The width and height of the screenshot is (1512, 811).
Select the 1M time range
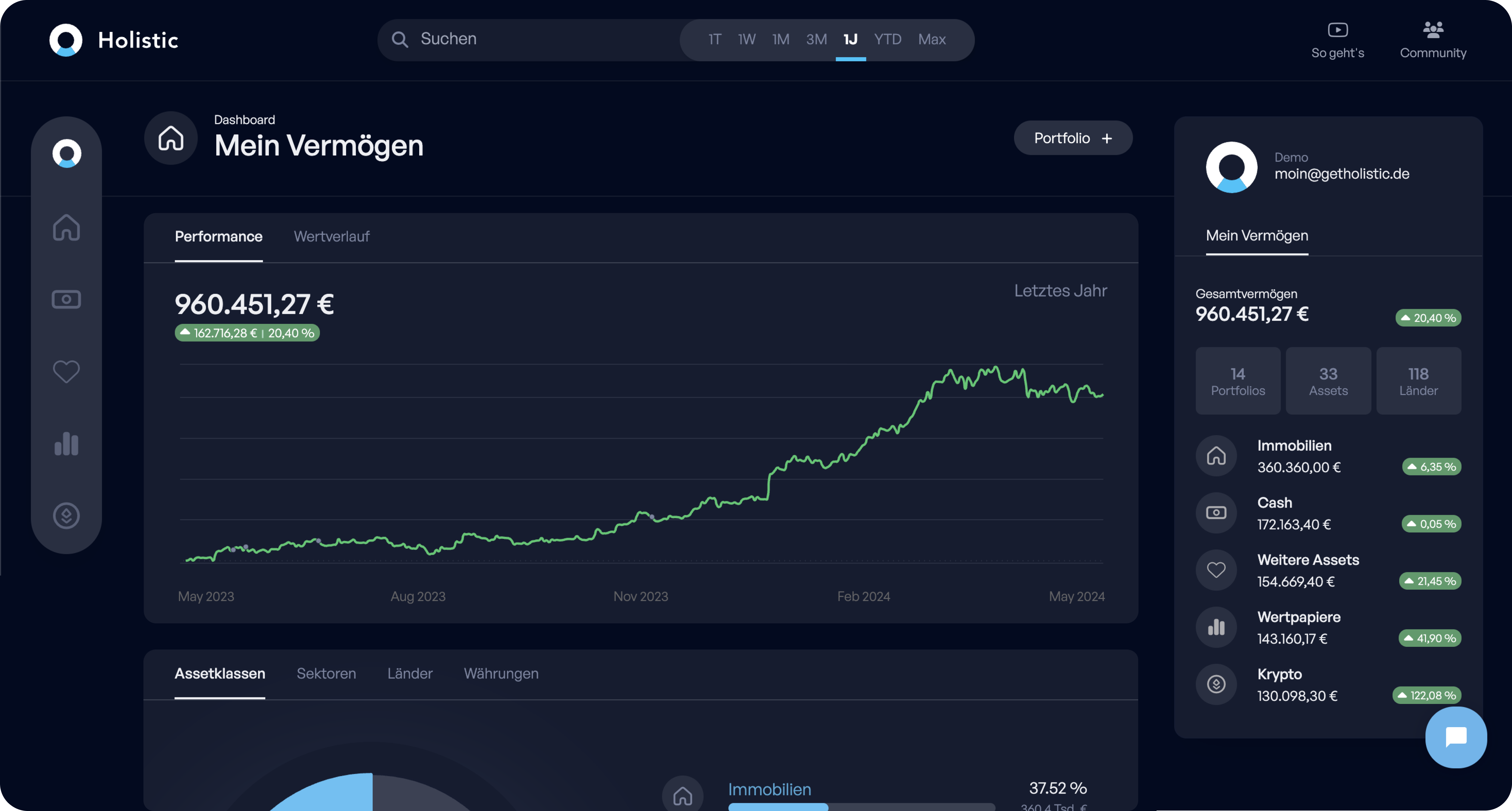pos(781,39)
